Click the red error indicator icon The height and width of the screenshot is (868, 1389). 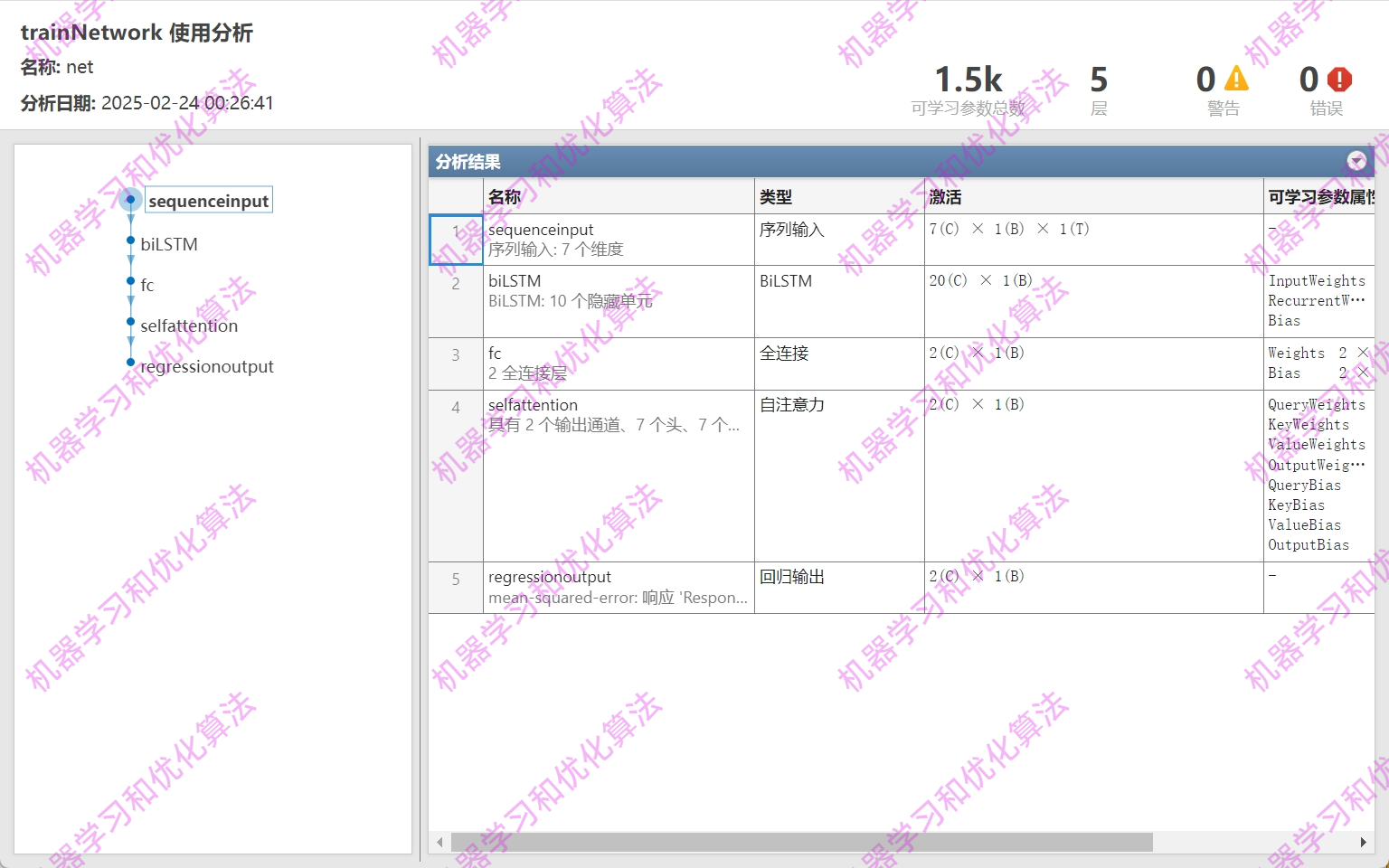(1339, 80)
